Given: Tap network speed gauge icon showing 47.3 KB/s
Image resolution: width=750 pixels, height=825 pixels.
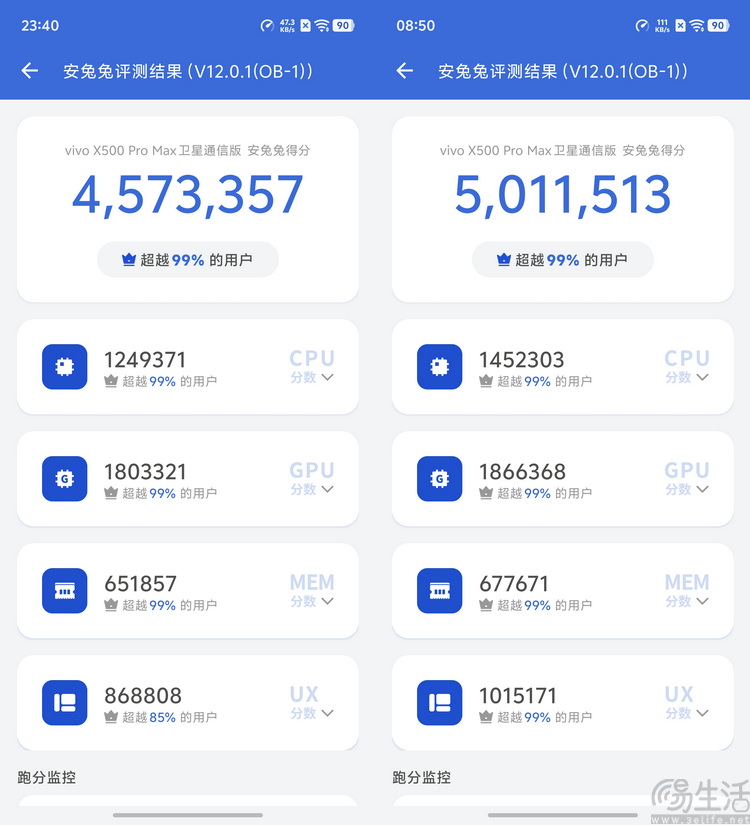Looking at the screenshot, I should [x=267, y=25].
